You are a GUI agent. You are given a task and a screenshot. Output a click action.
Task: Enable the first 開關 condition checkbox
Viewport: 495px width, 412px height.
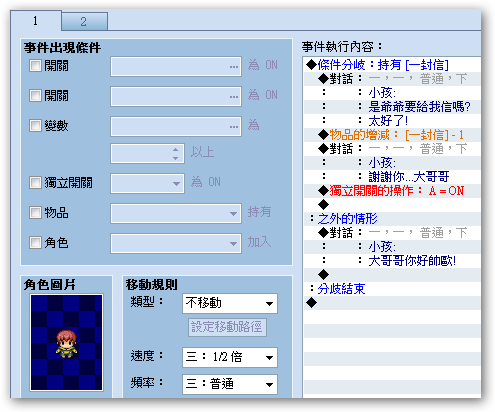coord(35,66)
